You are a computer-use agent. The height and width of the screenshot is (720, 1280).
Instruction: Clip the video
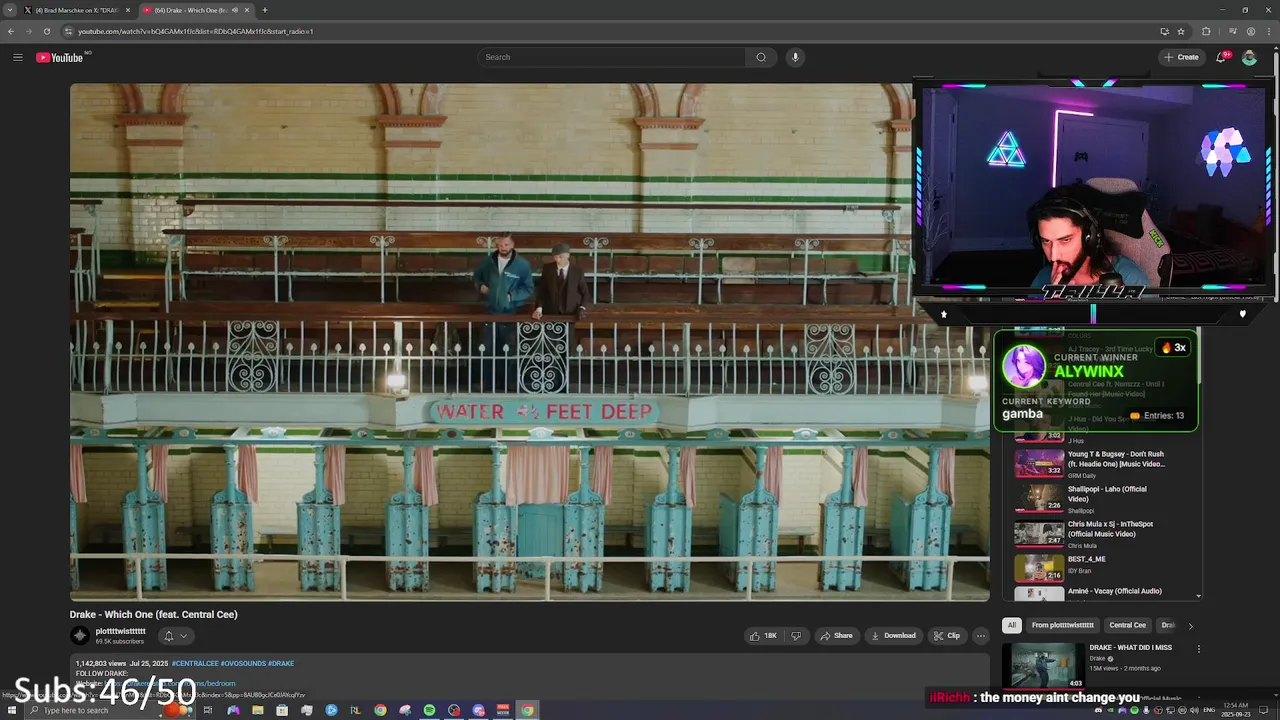pos(946,635)
